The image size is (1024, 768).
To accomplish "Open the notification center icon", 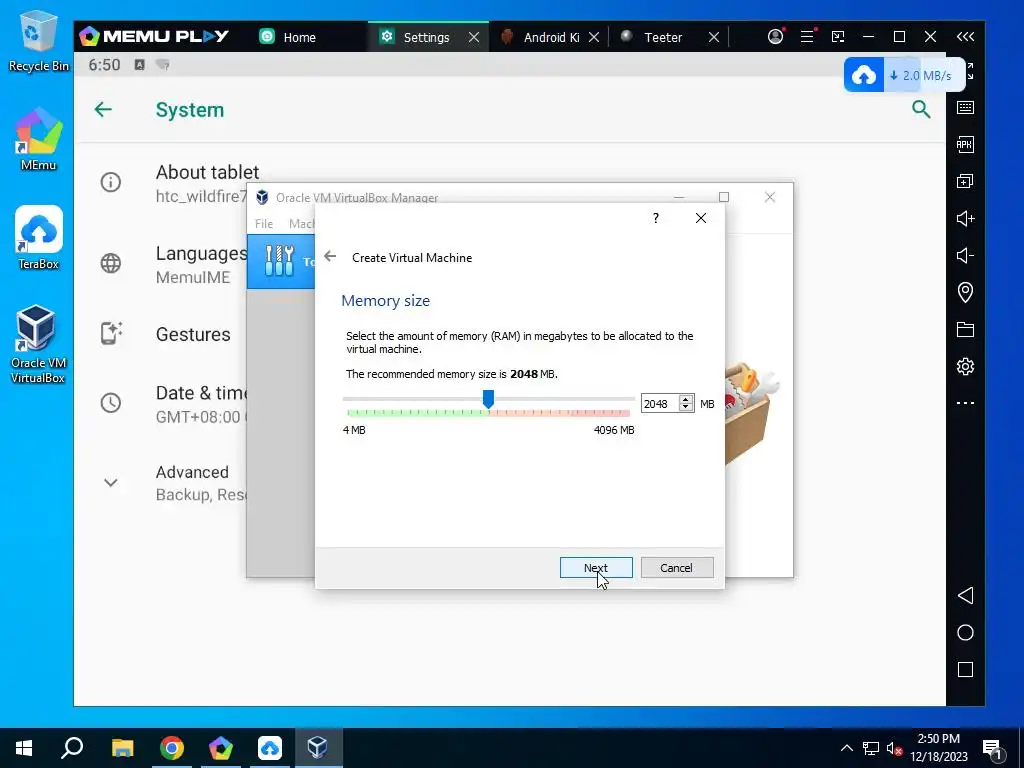I will (x=992, y=749).
